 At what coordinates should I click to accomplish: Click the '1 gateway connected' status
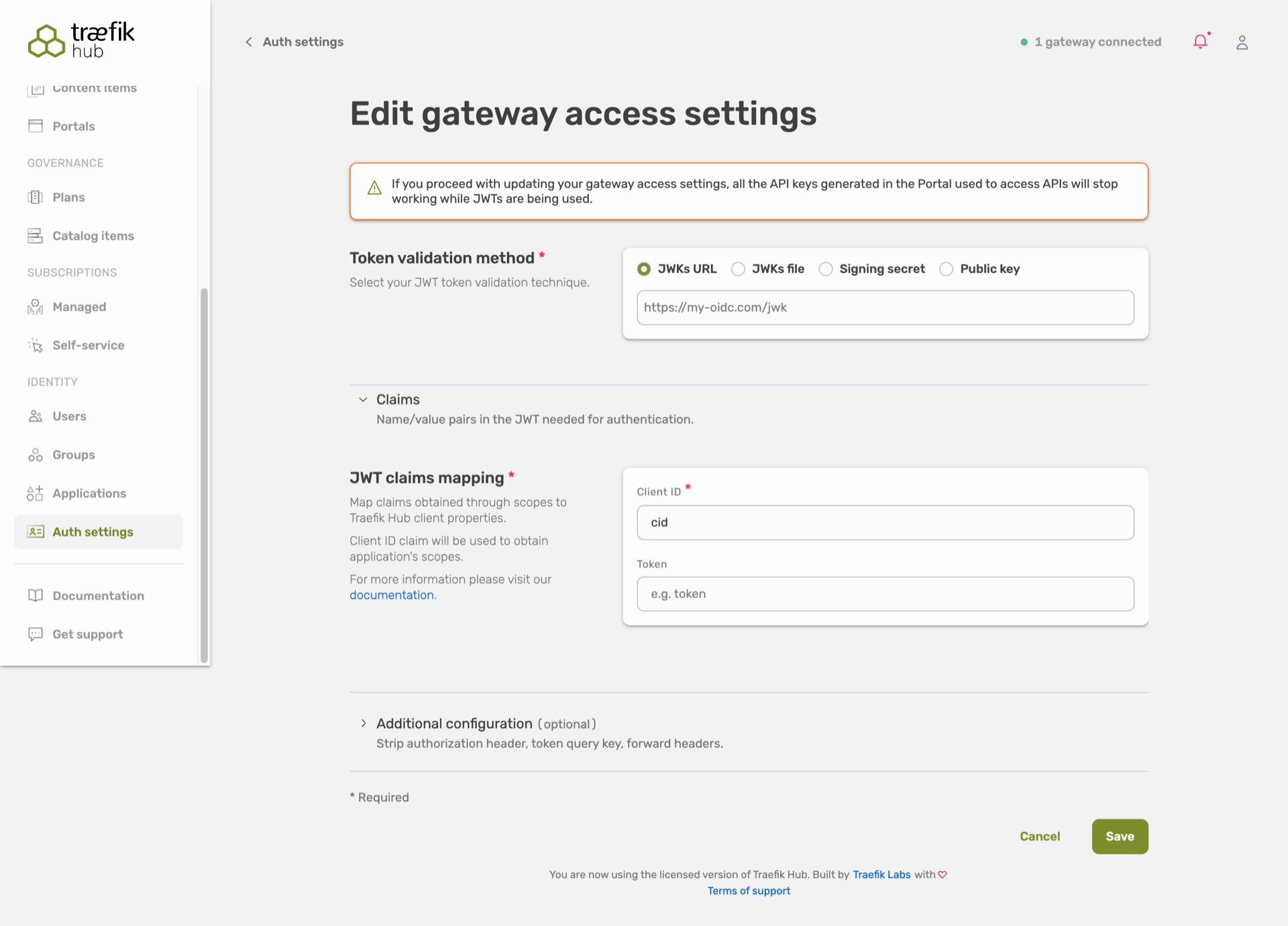click(1091, 42)
